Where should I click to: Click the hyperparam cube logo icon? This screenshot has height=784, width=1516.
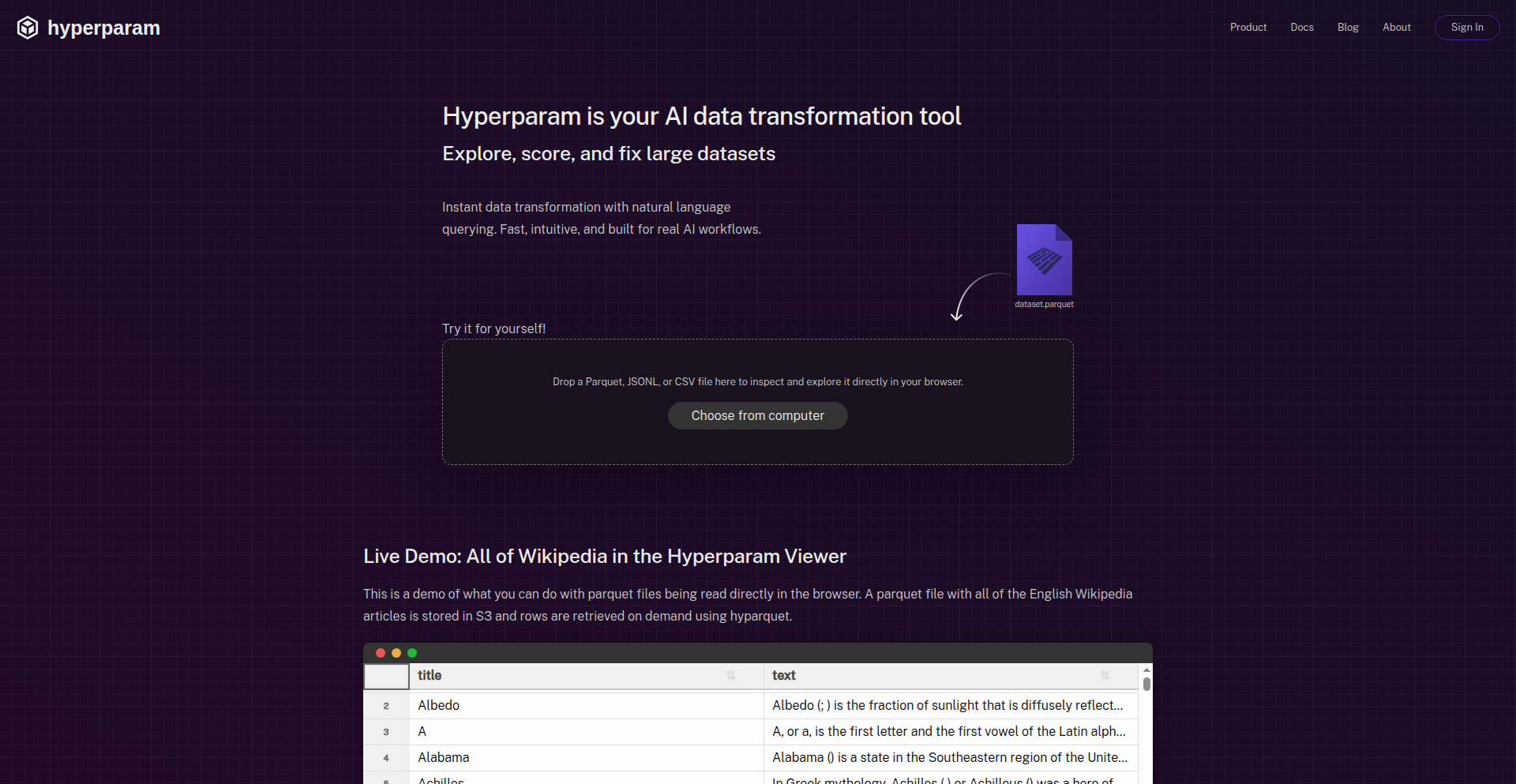[27, 27]
